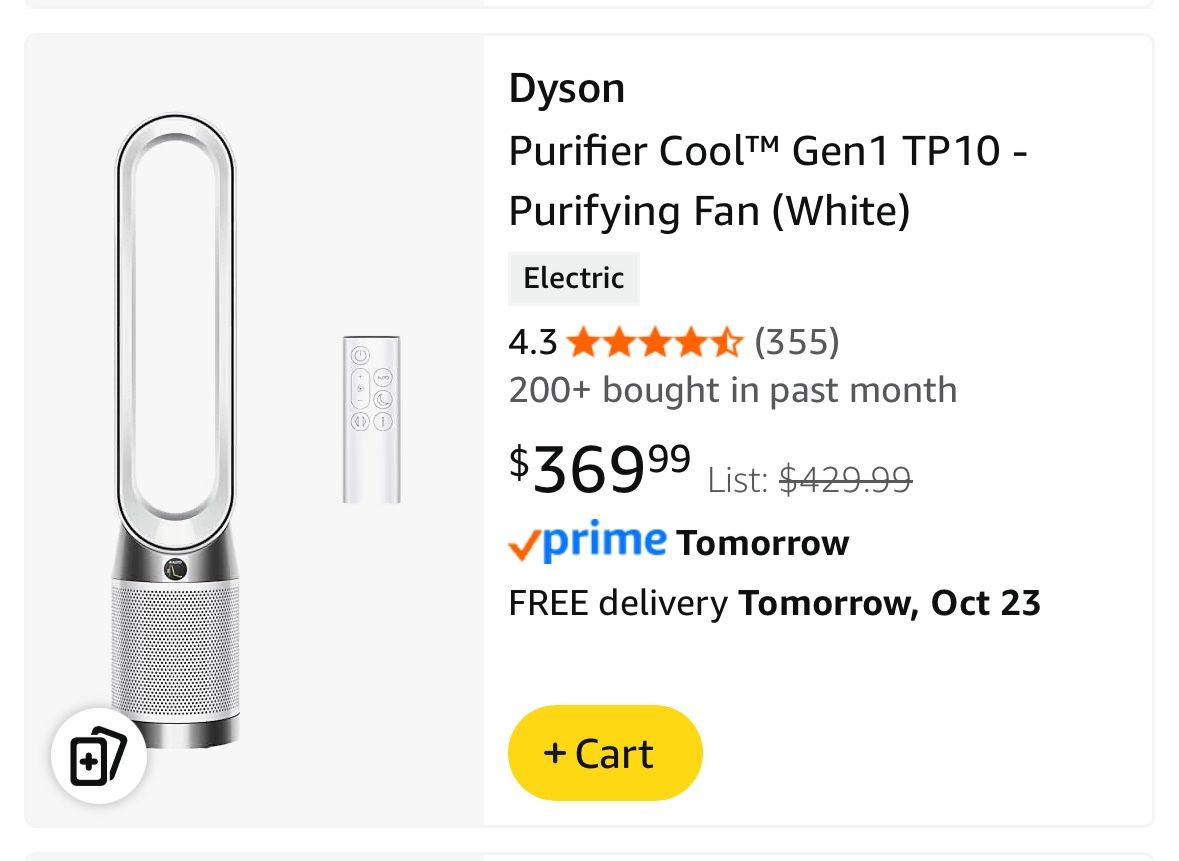Open customer reviews via the (355) count

point(797,342)
